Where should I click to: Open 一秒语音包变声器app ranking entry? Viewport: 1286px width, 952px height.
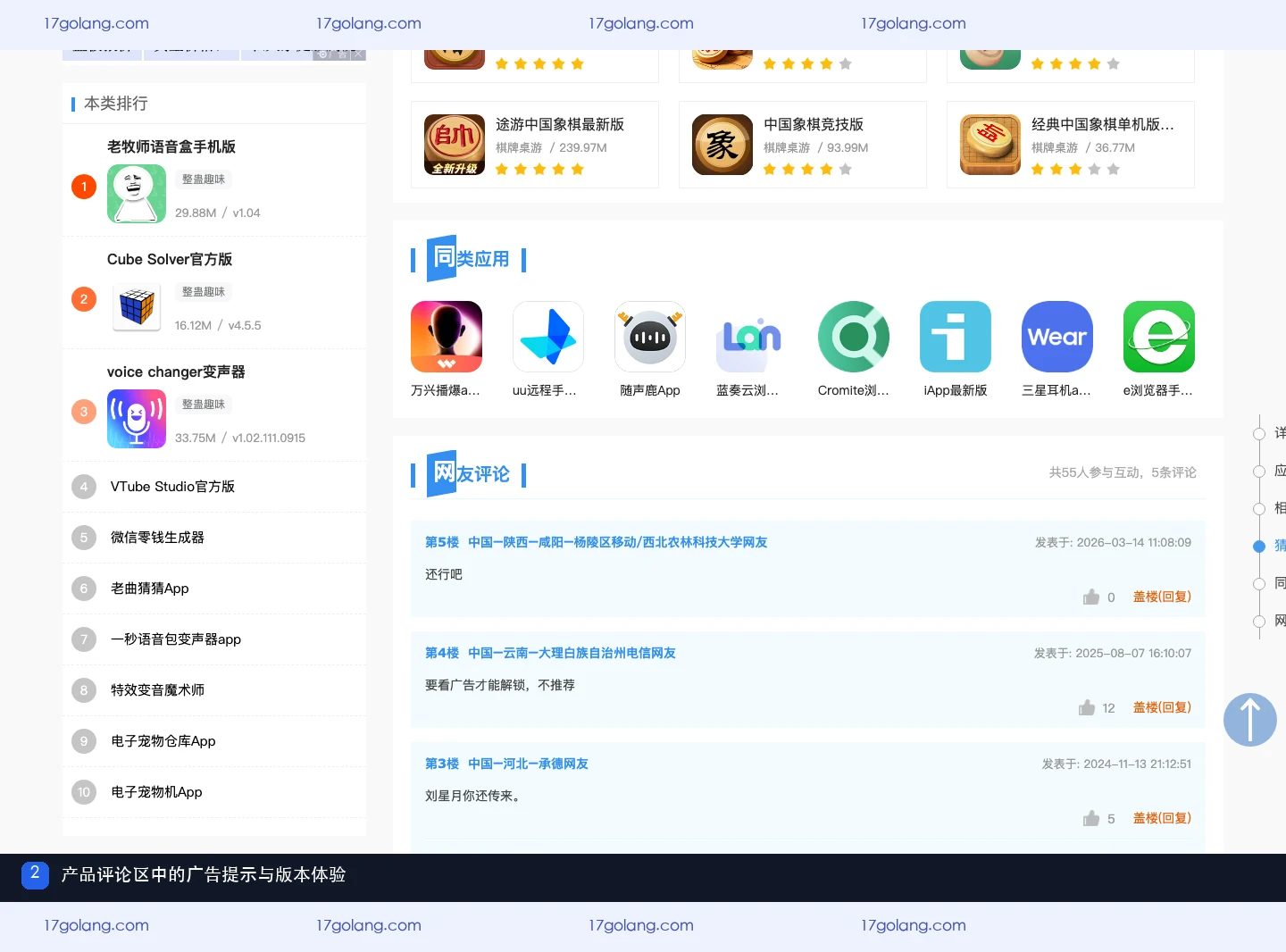coord(176,639)
